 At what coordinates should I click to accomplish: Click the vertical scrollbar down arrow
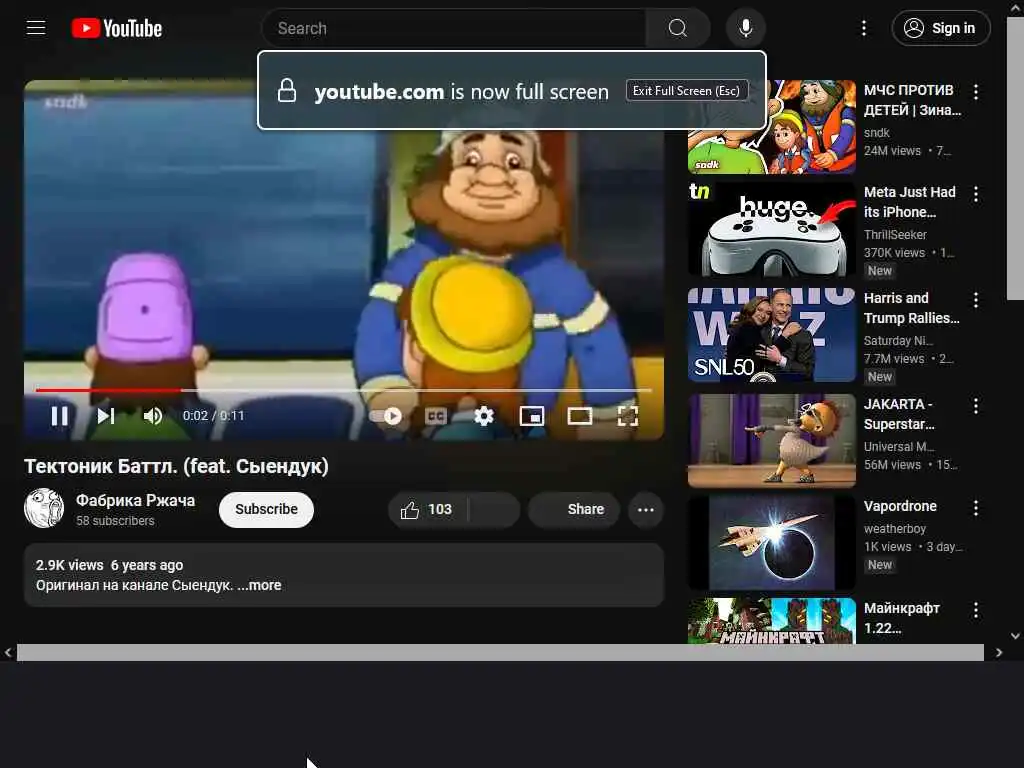pyautogui.click(x=1015, y=635)
